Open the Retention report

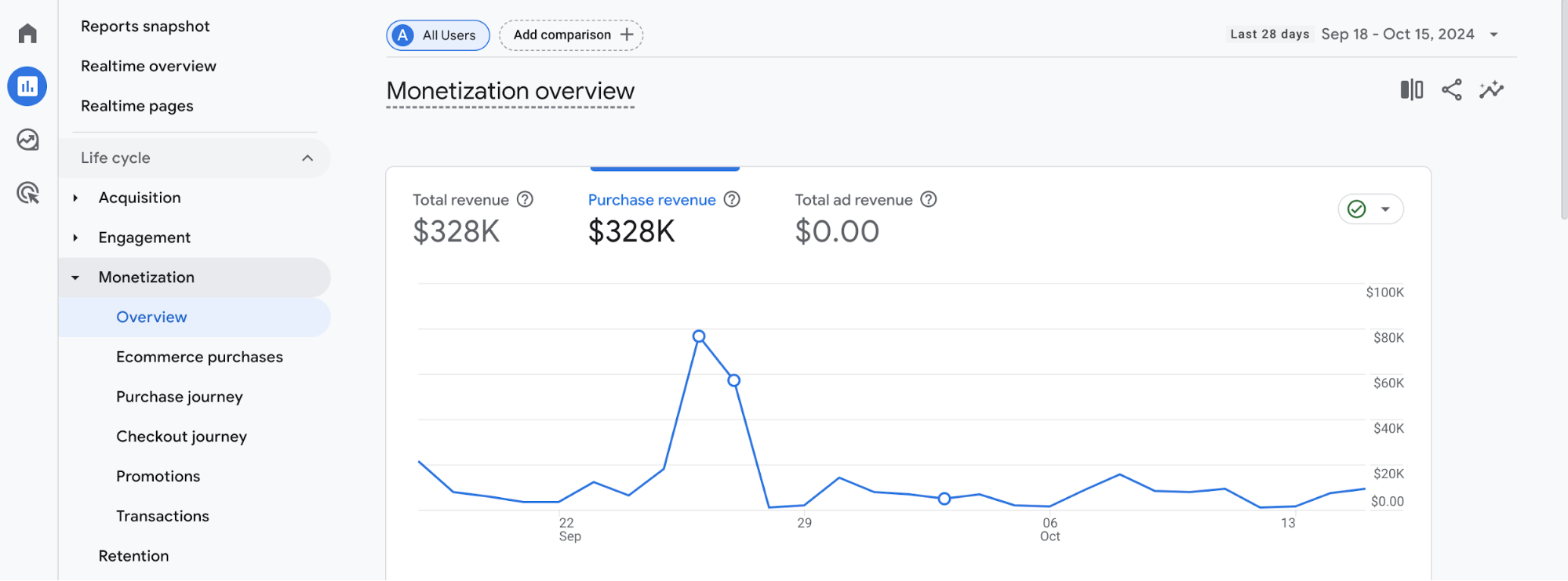(133, 556)
